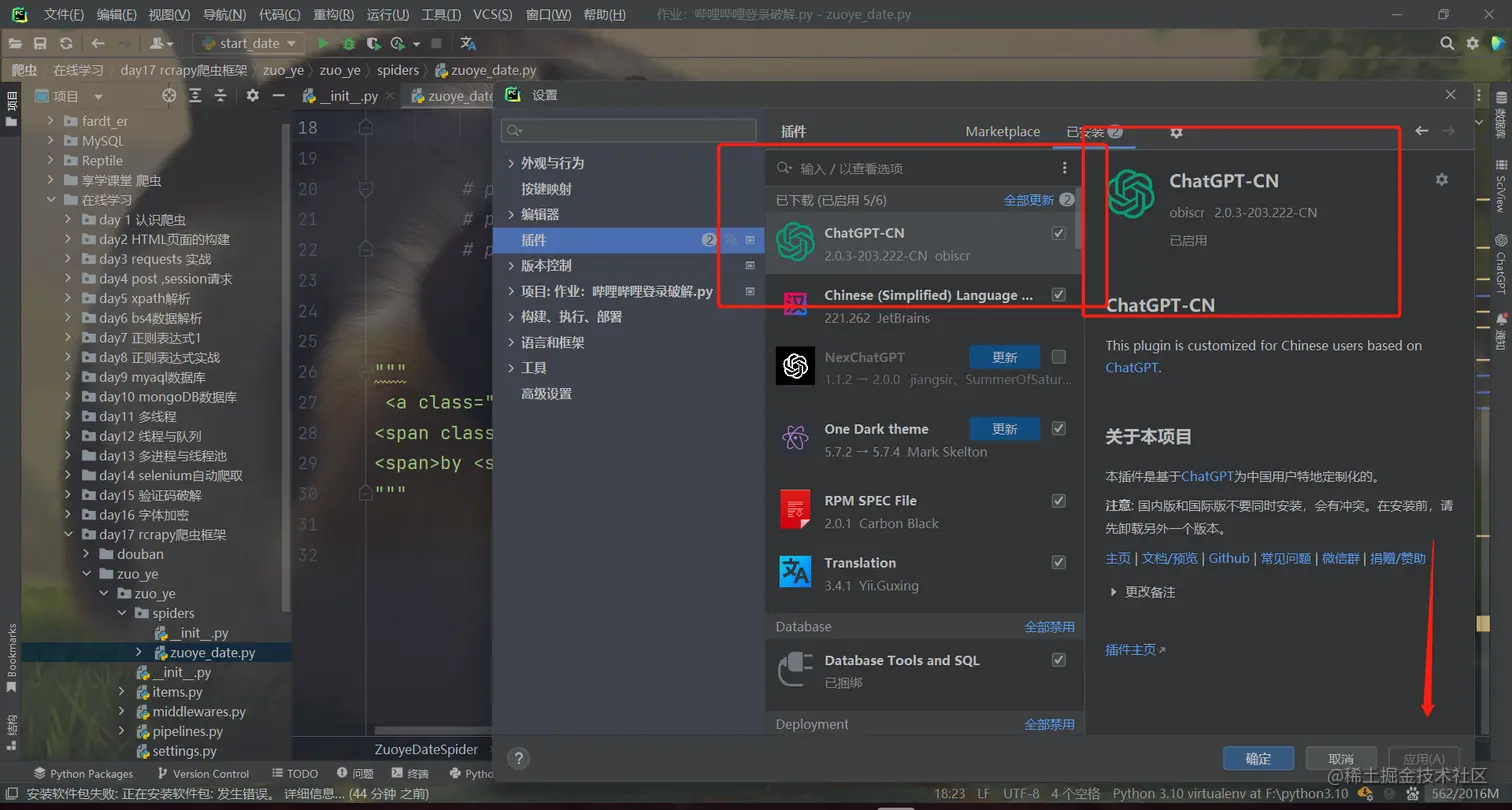Open 重构(R) menu
This screenshot has height=810, width=1512.
click(x=333, y=15)
